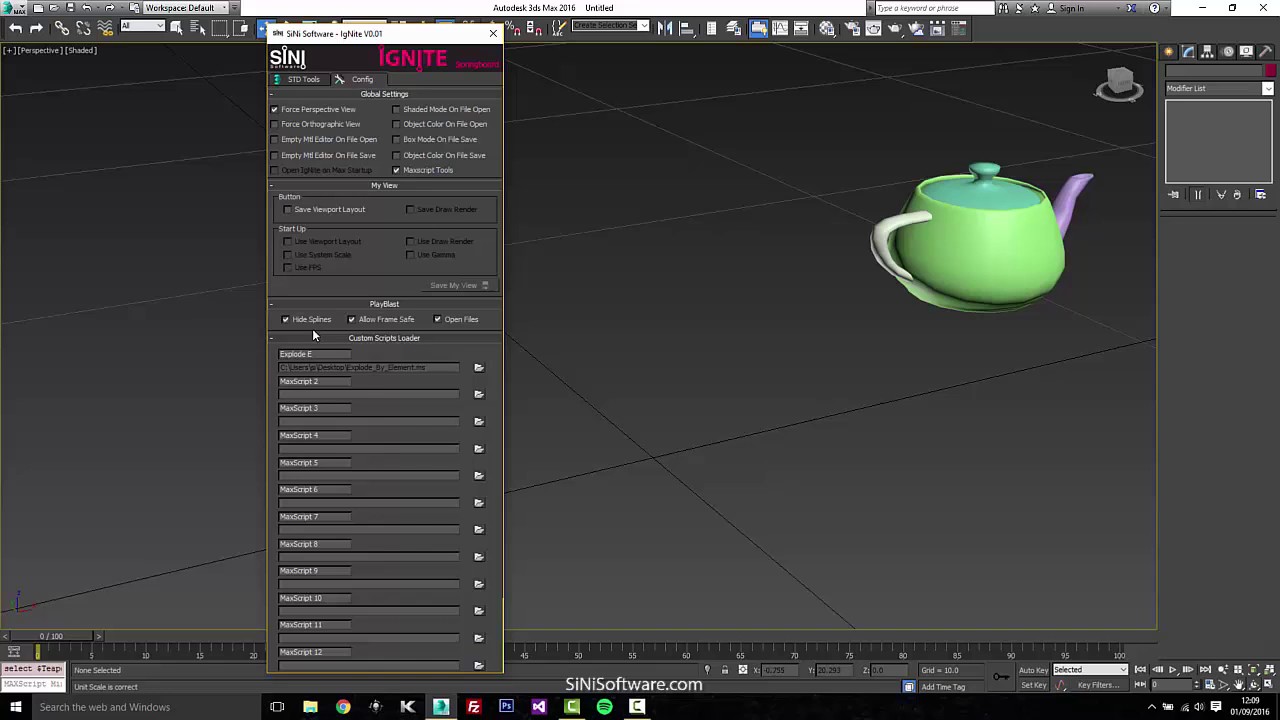Click the Align tool in the main toolbar
The width and height of the screenshot is (1280, 720).
(687, 28)
